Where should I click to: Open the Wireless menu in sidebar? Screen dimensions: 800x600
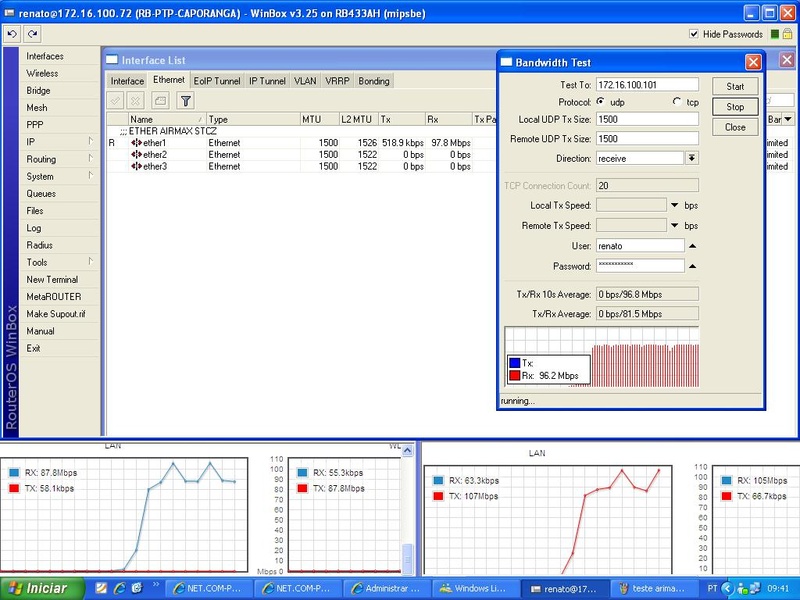pyautogui.click(x=42, y=73)
